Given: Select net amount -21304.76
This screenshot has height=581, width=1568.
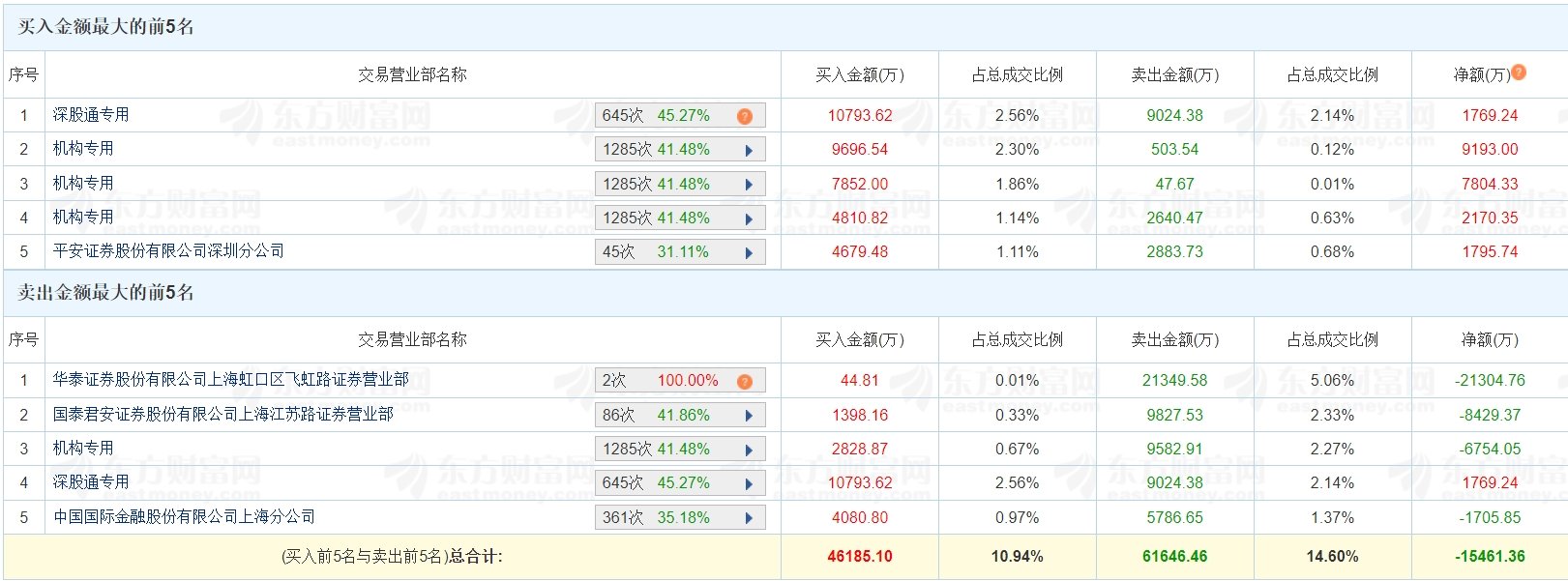Looking at the screenshot, I should click(x=1490, y=381).
